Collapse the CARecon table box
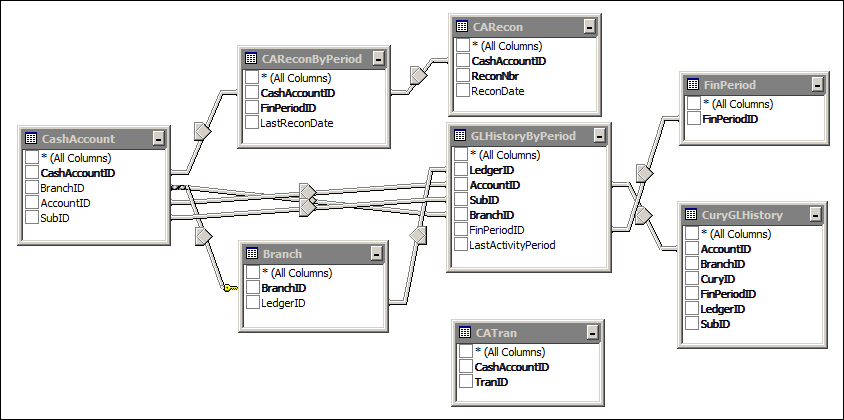The image size is (844, 420). (590, 27)
